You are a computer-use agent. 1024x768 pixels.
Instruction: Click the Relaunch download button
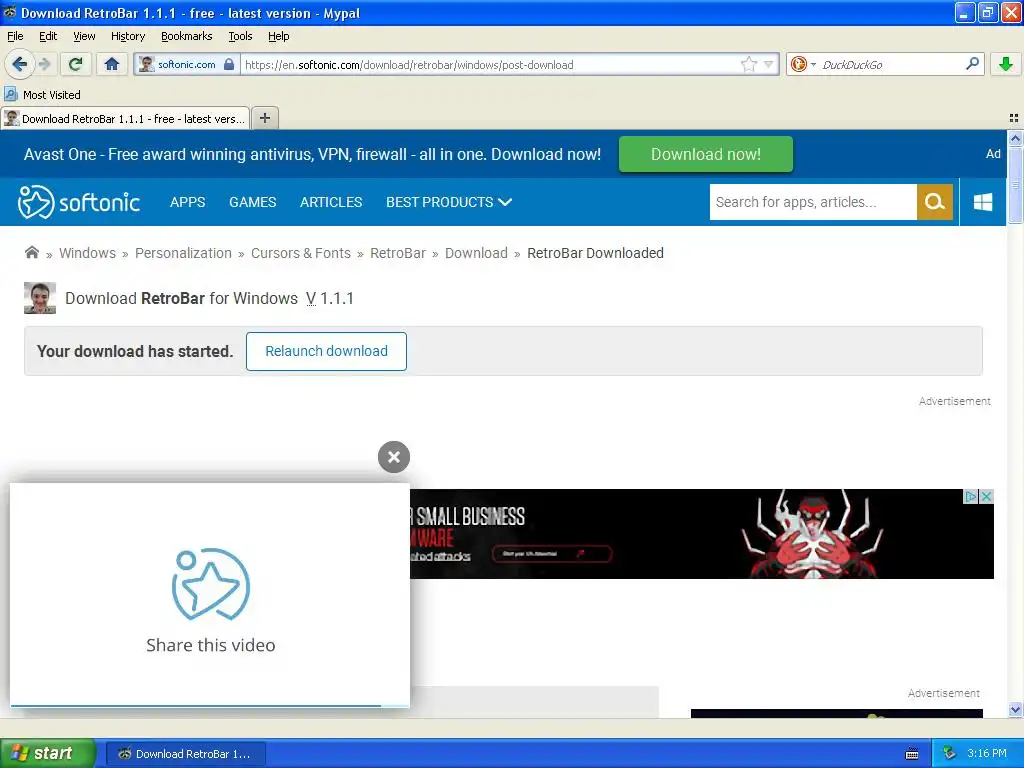click(326, 351)
